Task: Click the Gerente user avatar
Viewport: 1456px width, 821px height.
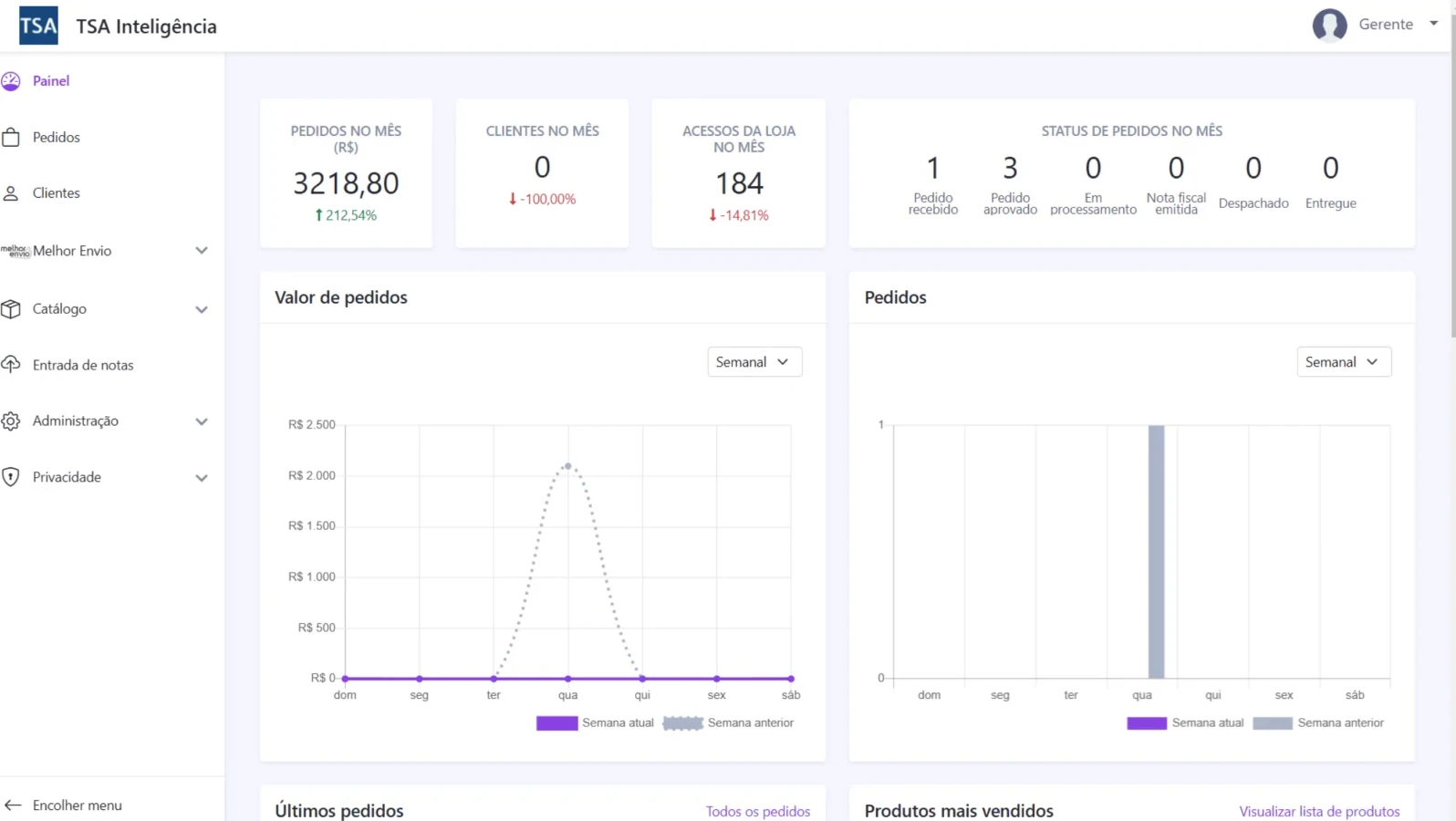Action: tap(1329, 26)
